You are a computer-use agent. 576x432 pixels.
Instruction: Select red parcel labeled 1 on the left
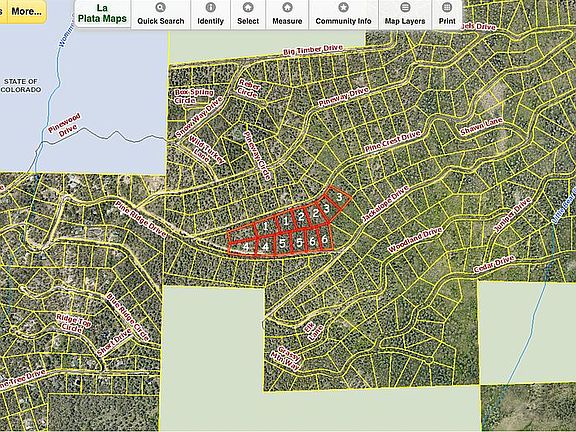click(x=265, y=226)
